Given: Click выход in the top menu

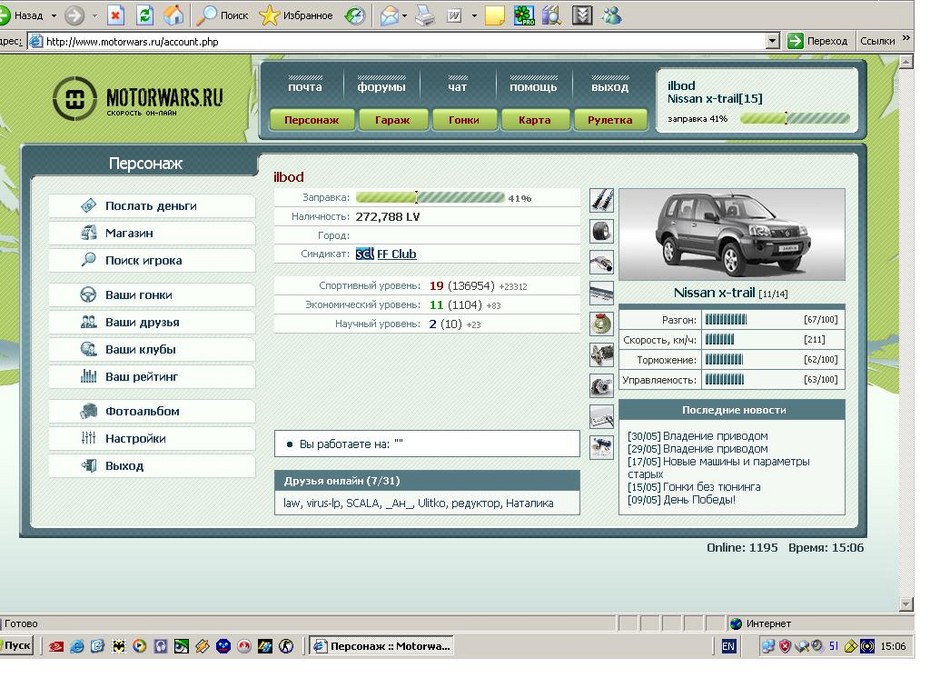Looking at the screenshot, I should point(610,87).
